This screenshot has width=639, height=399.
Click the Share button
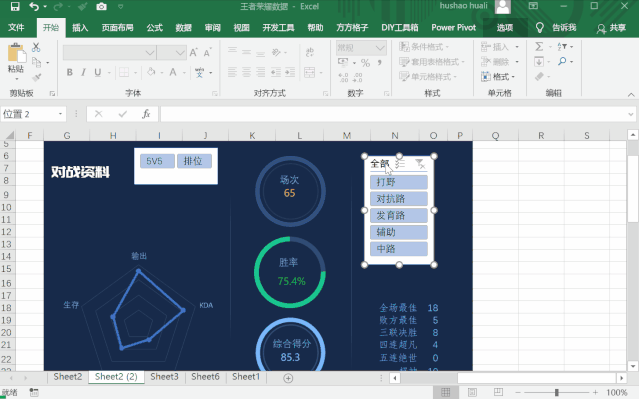[x=611, y=28]
